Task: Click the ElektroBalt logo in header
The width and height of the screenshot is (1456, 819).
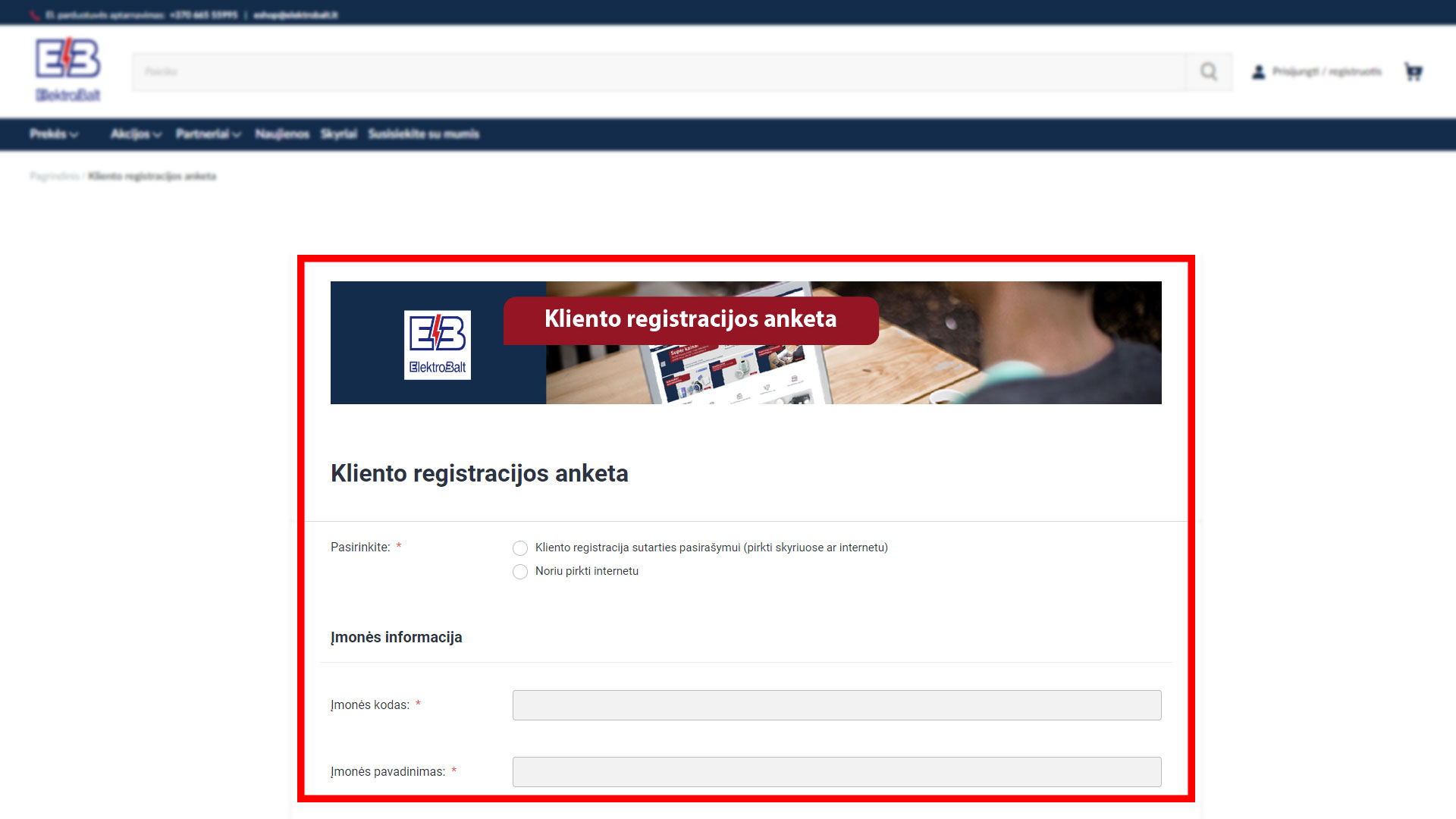Action: click(67, 69)
